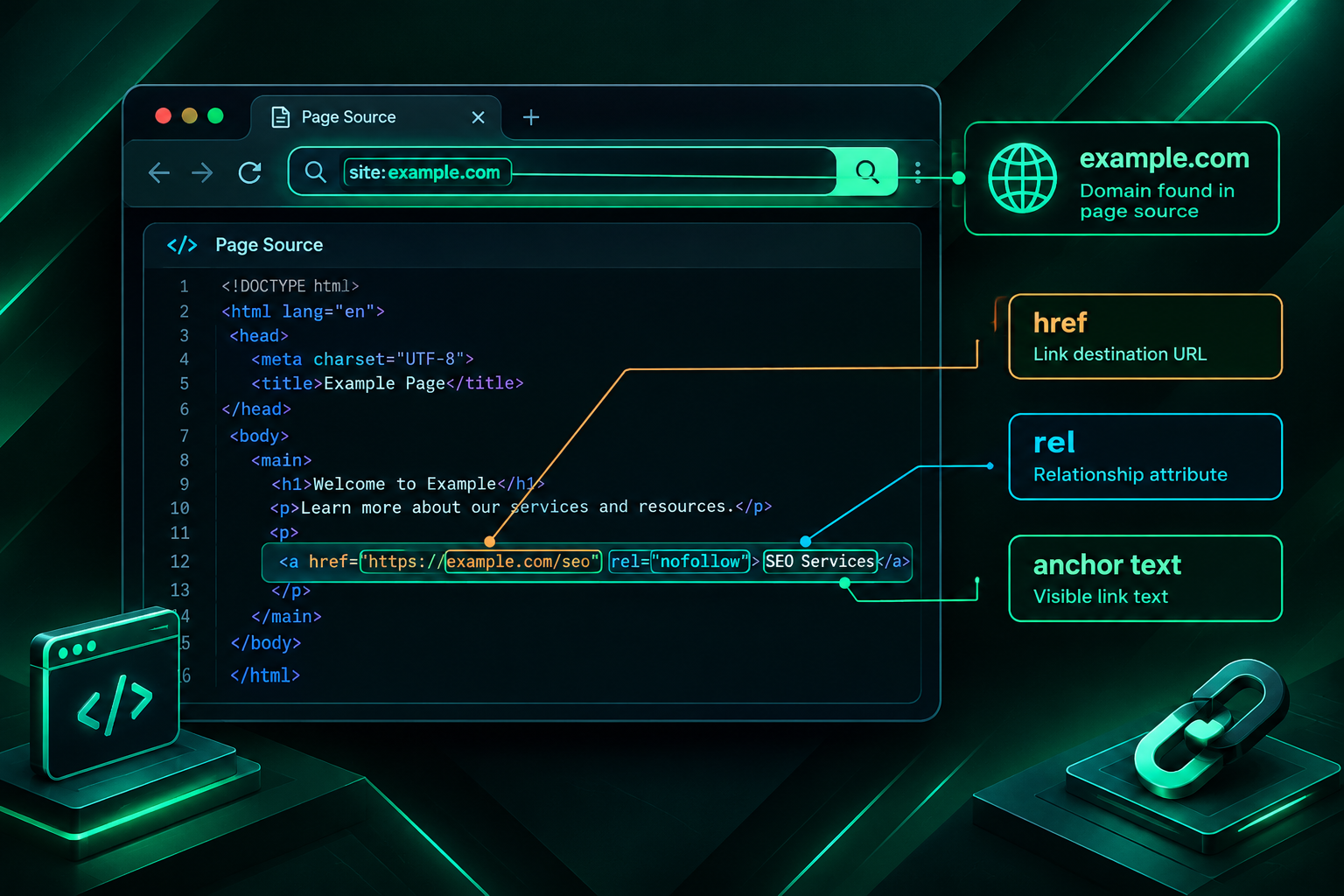
Task: Click the magnifier icon inside the address bar
Action: pyautogui.click(x=316, y=172)
